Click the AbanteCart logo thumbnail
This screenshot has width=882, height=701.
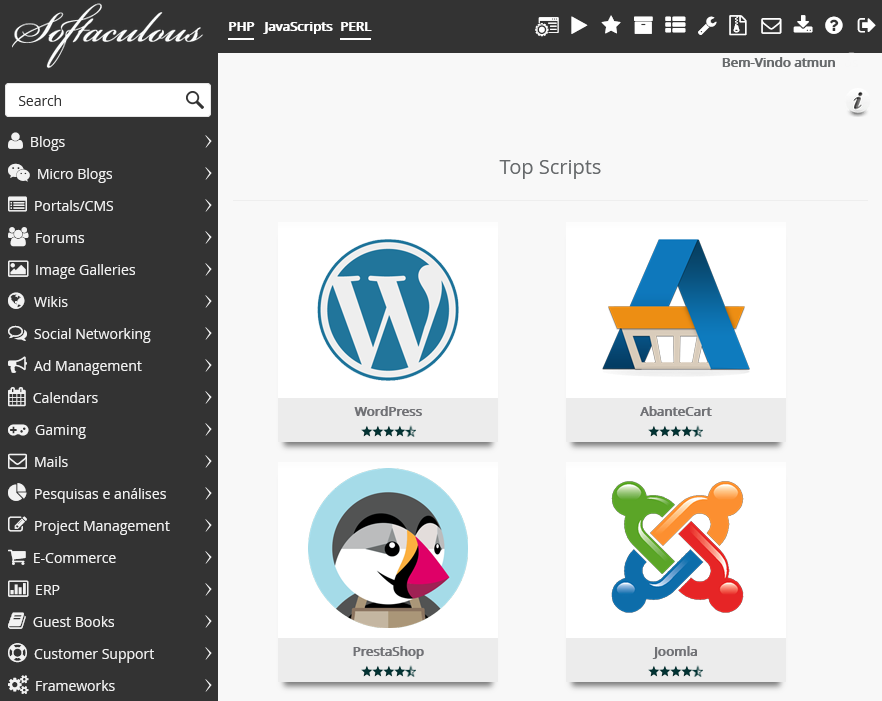click(x=676, y=306)
